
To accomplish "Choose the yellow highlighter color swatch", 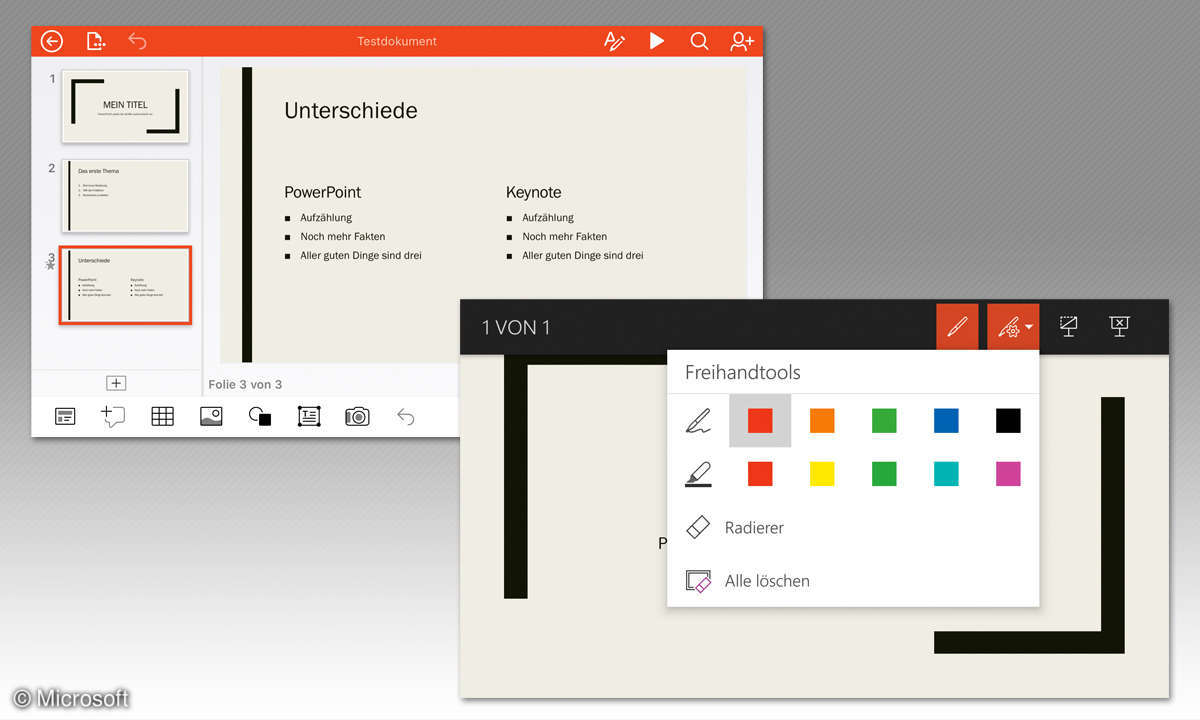I will coord(822,473).
